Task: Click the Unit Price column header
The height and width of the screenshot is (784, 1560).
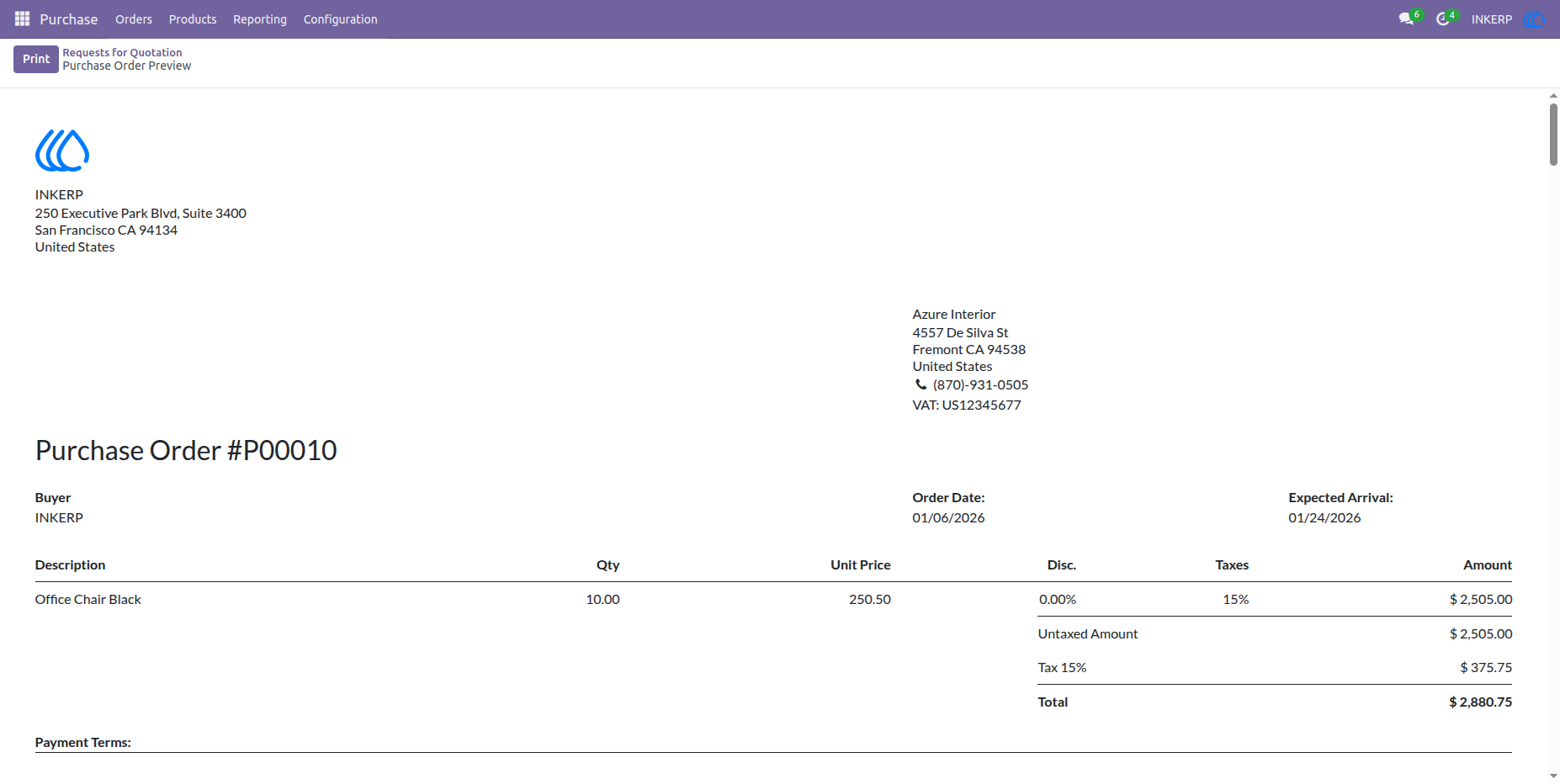Action: pos(860,565)
